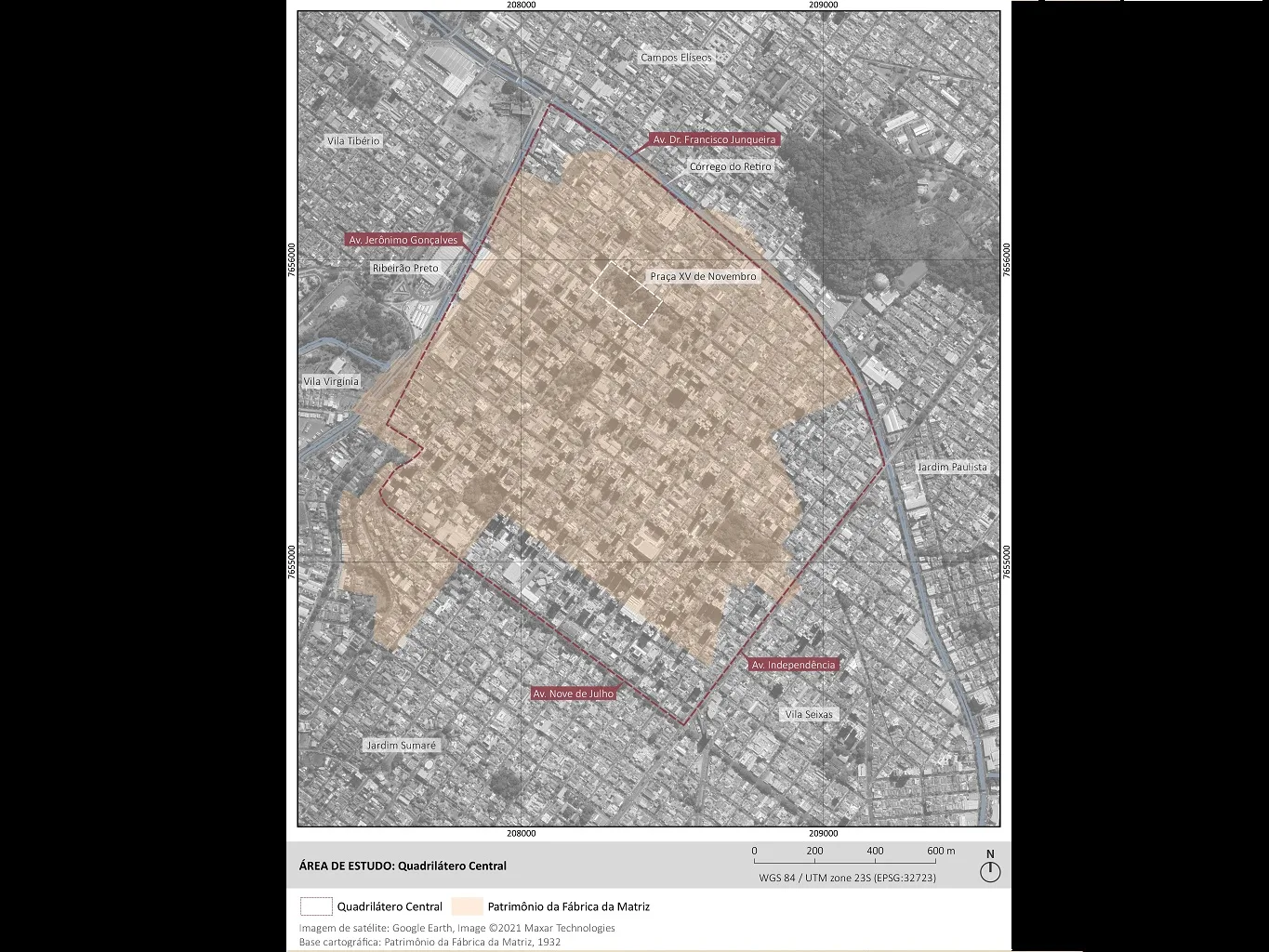Screen dimensions: 1269x952
Task: Click the Jardim Sumaré label
Action: click(x=401, y=746)
